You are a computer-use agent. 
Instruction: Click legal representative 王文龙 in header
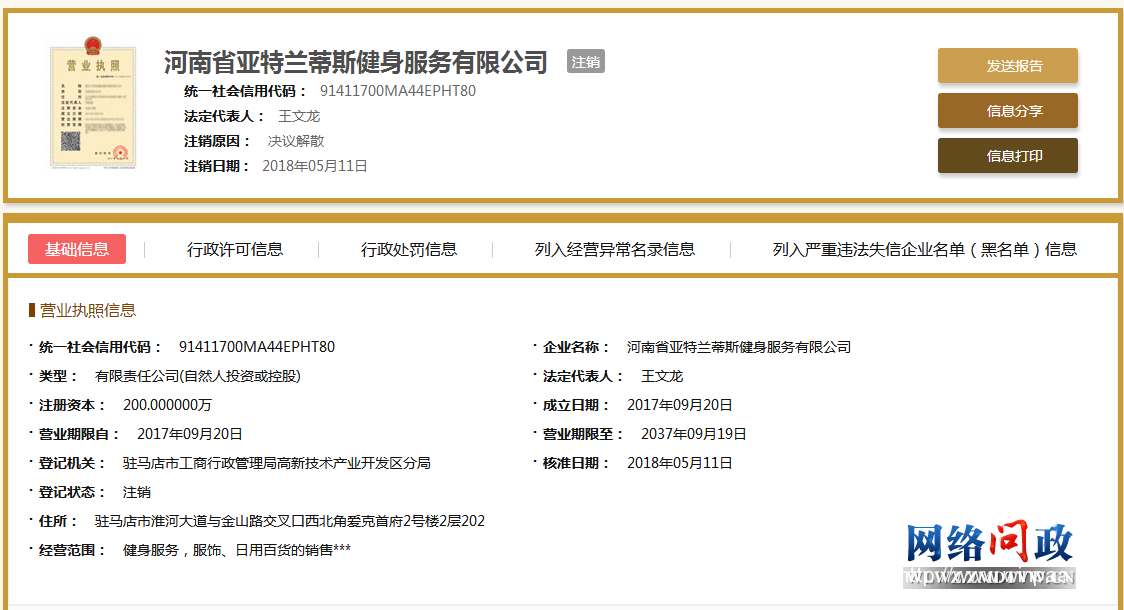299,116
